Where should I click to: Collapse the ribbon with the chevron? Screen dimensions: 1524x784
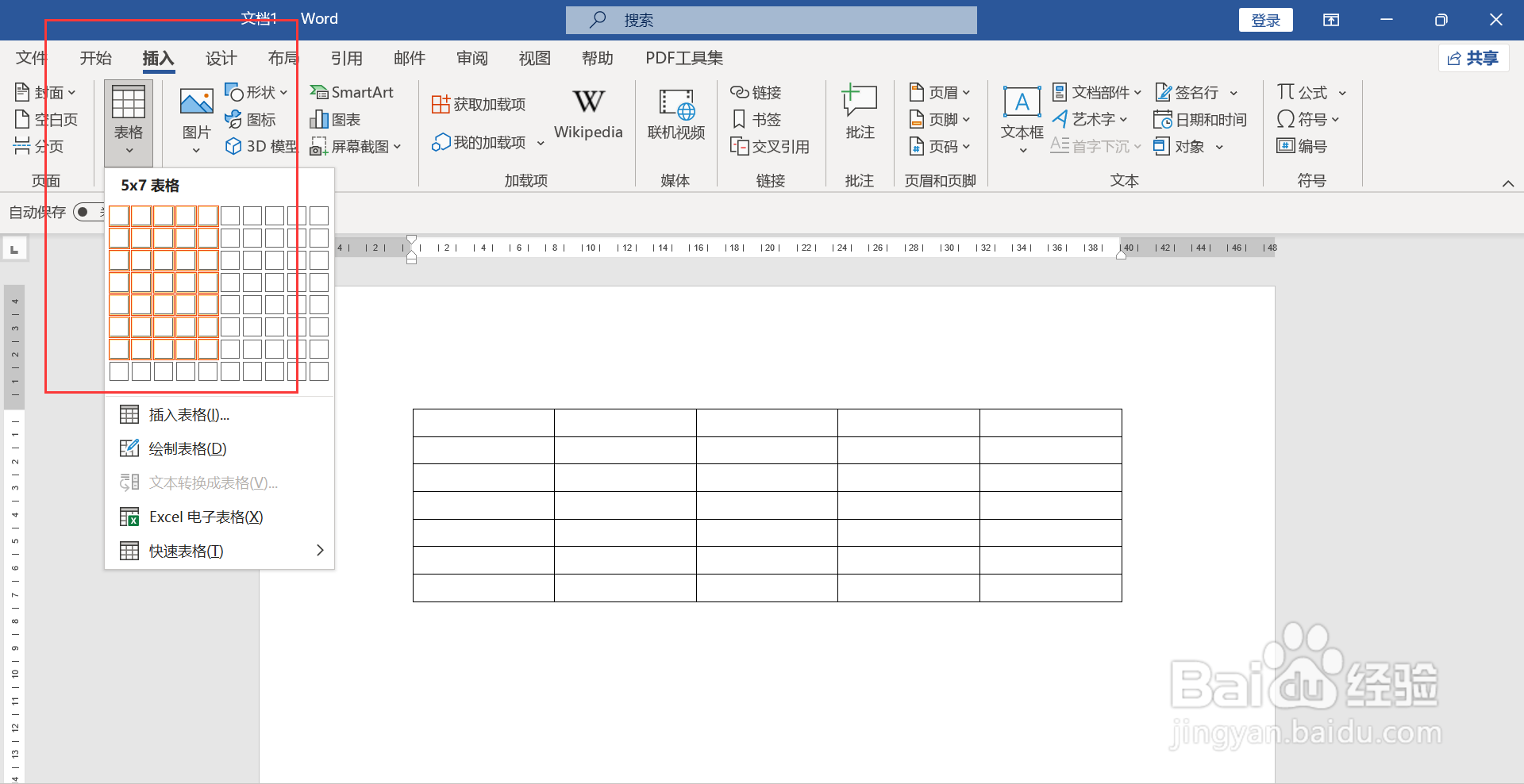(x=1507, y=183)
